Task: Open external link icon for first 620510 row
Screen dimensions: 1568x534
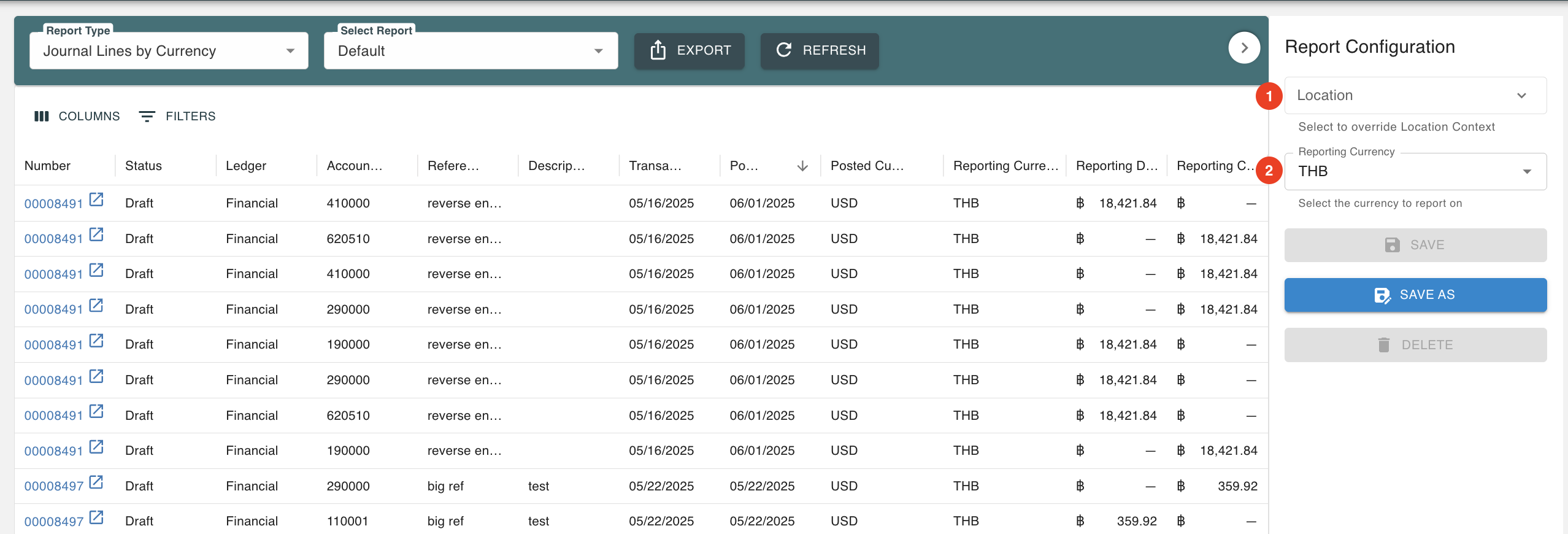Action: [96, 234]
